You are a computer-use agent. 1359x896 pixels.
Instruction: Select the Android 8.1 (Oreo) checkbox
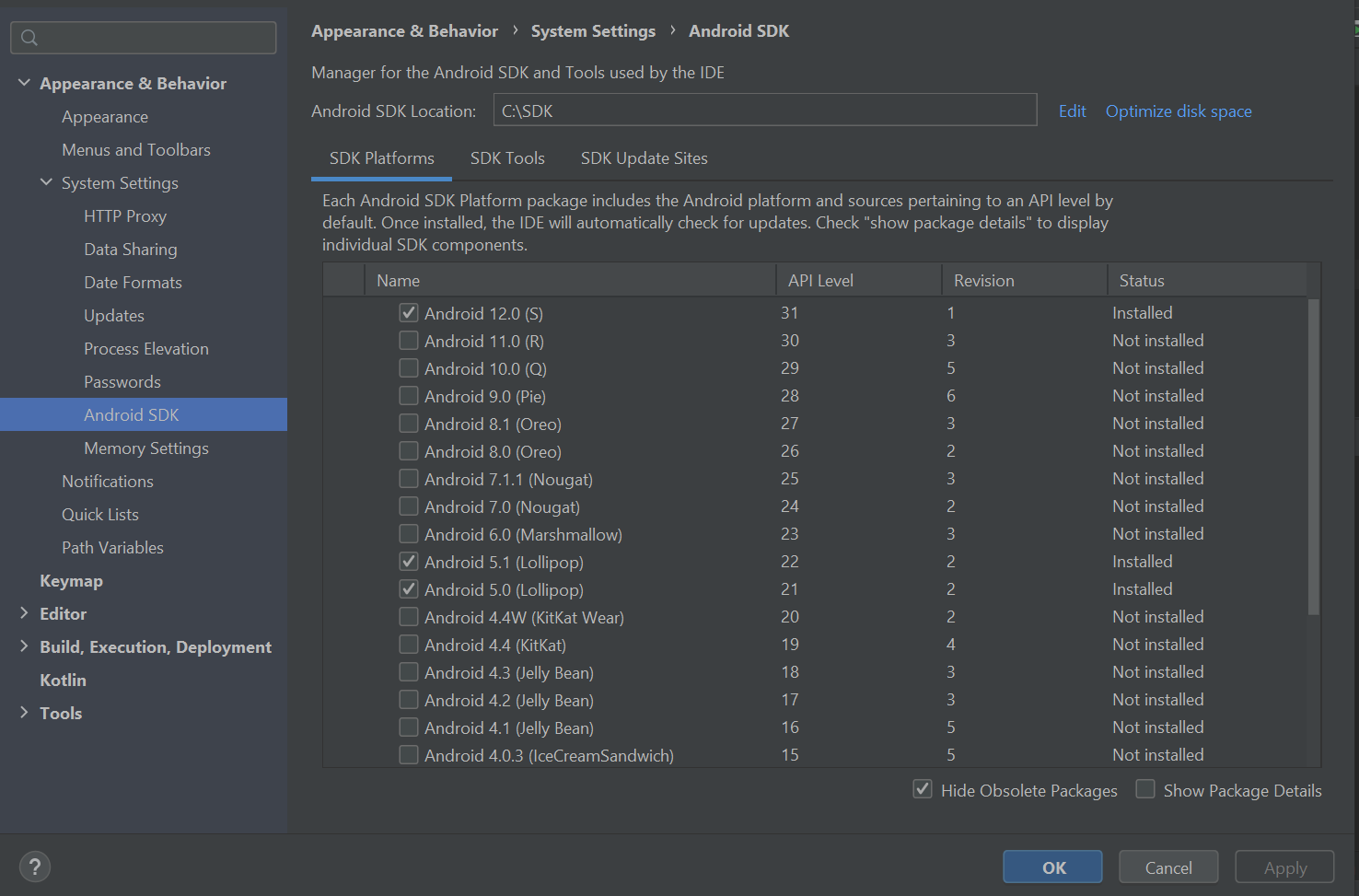click(409, 424)
